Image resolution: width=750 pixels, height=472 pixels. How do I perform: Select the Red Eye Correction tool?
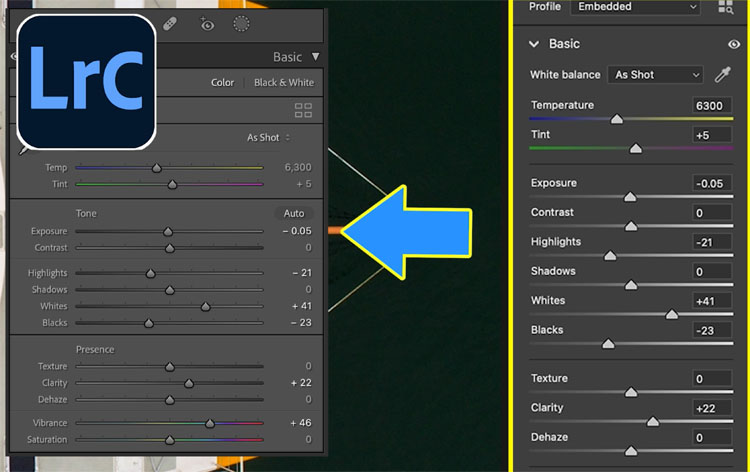pyautogui.click(x=207, y=24)
